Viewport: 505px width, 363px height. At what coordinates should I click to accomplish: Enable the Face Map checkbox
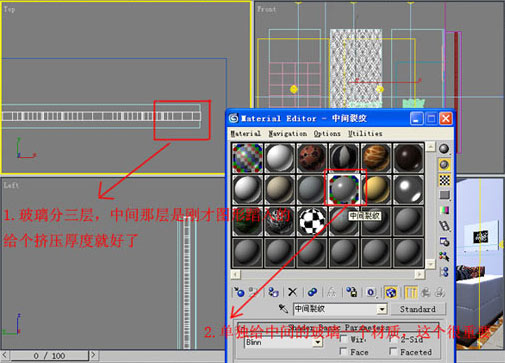[x=343, y=351]
